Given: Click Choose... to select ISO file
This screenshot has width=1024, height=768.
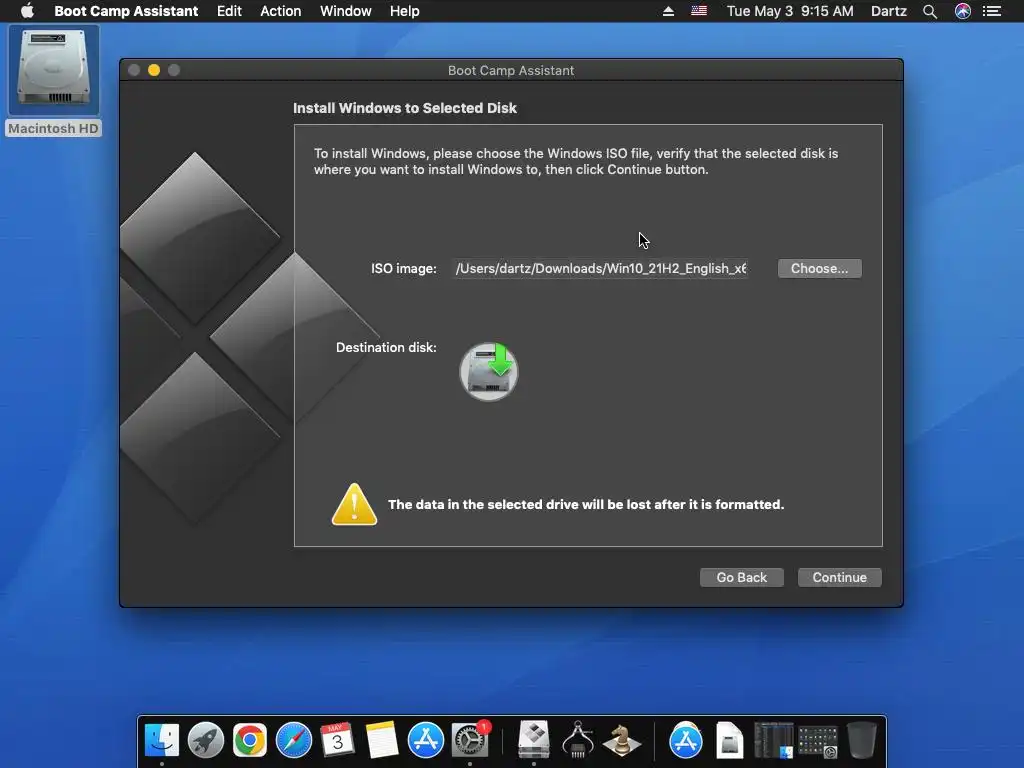Looking at the screenshot, I should tap(820, 268).
